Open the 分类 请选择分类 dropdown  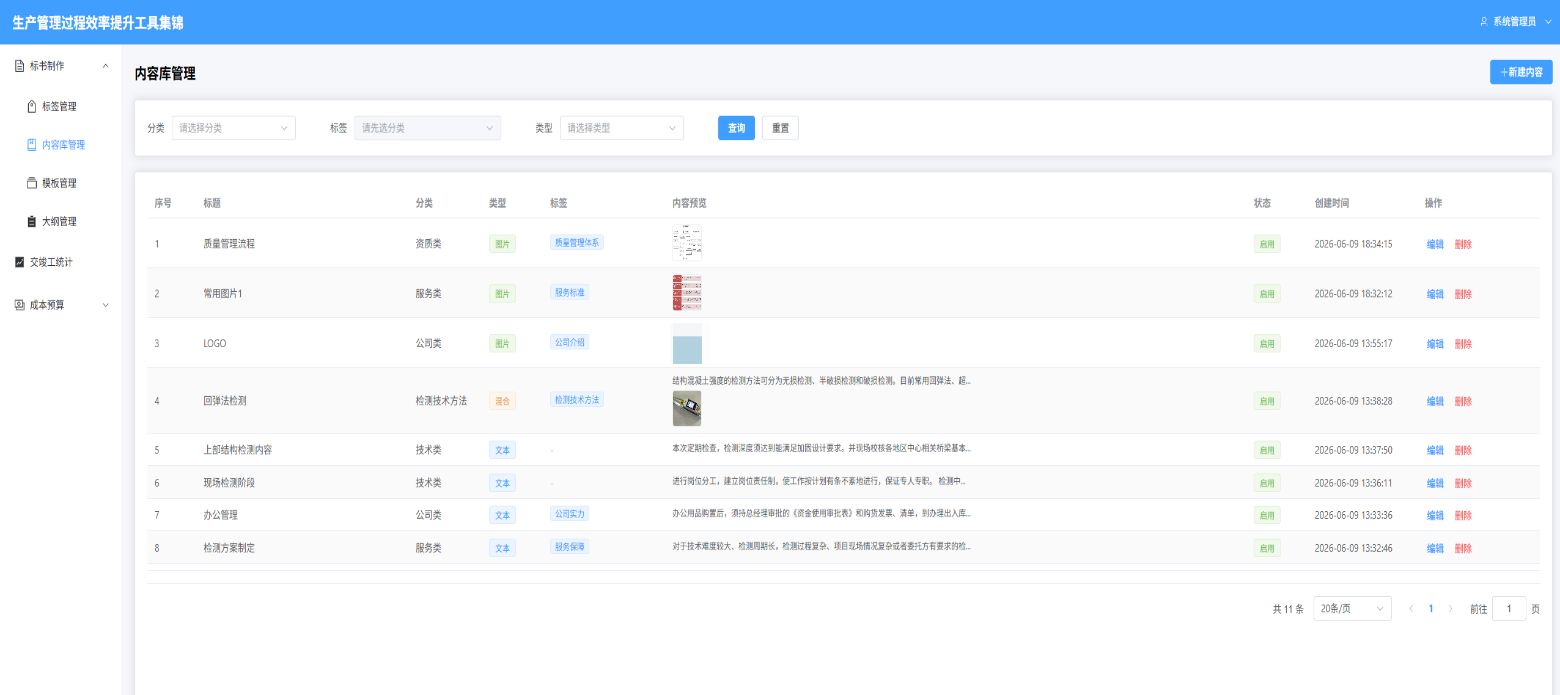click(234, 128)
